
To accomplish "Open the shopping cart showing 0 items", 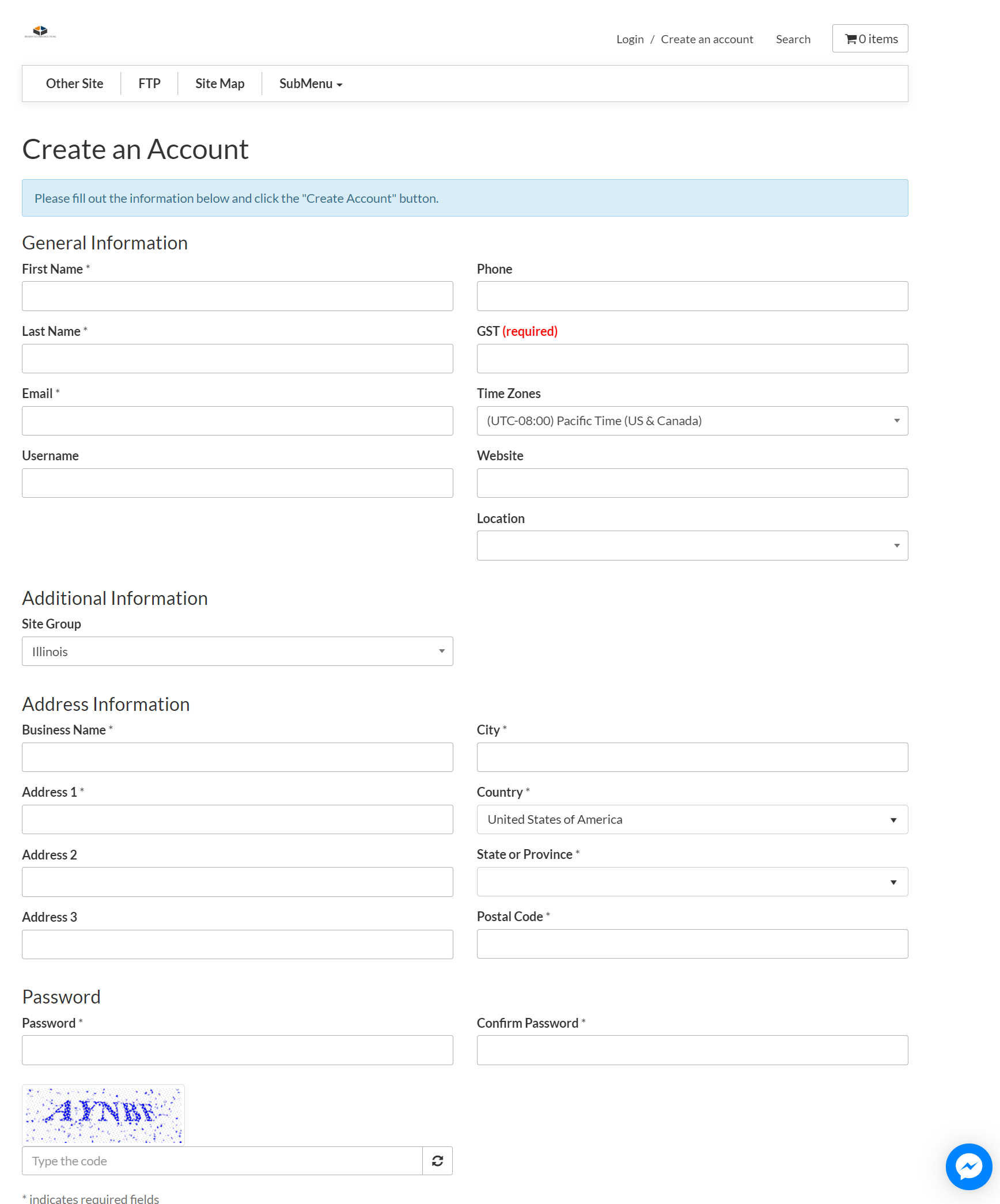I will [x=870, y=39].
